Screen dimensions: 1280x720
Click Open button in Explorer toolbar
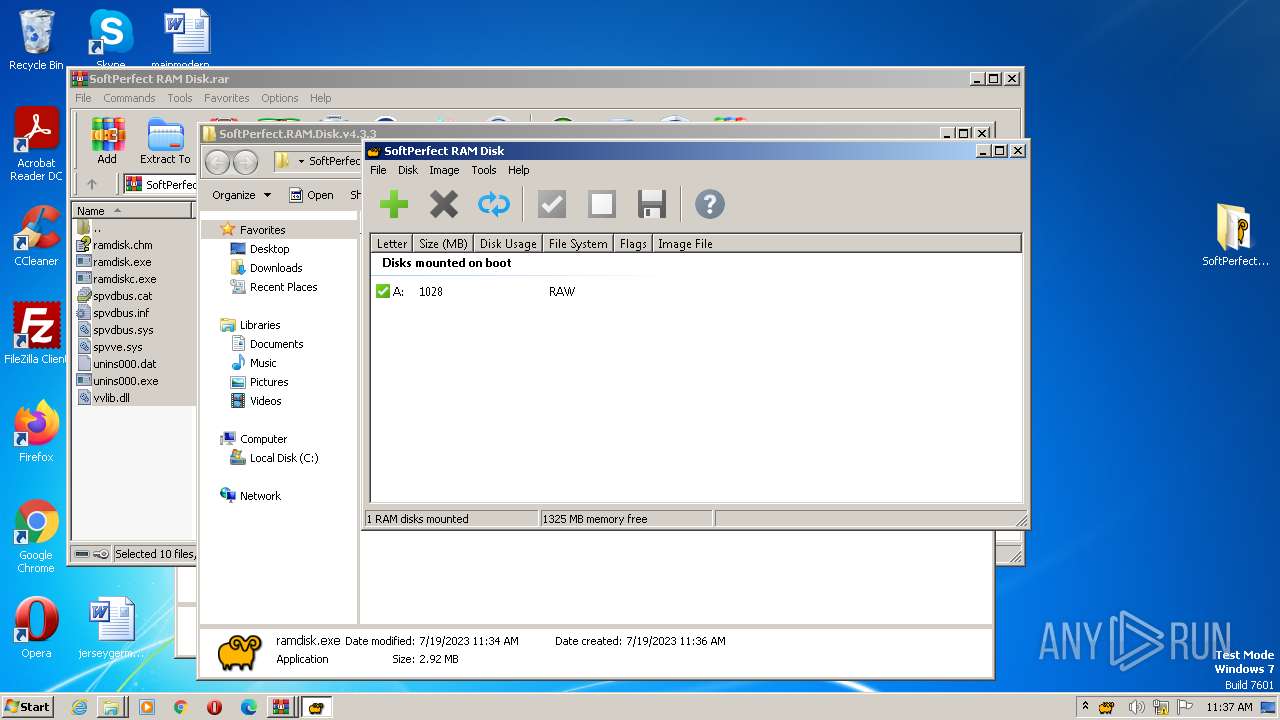(311, 195)
